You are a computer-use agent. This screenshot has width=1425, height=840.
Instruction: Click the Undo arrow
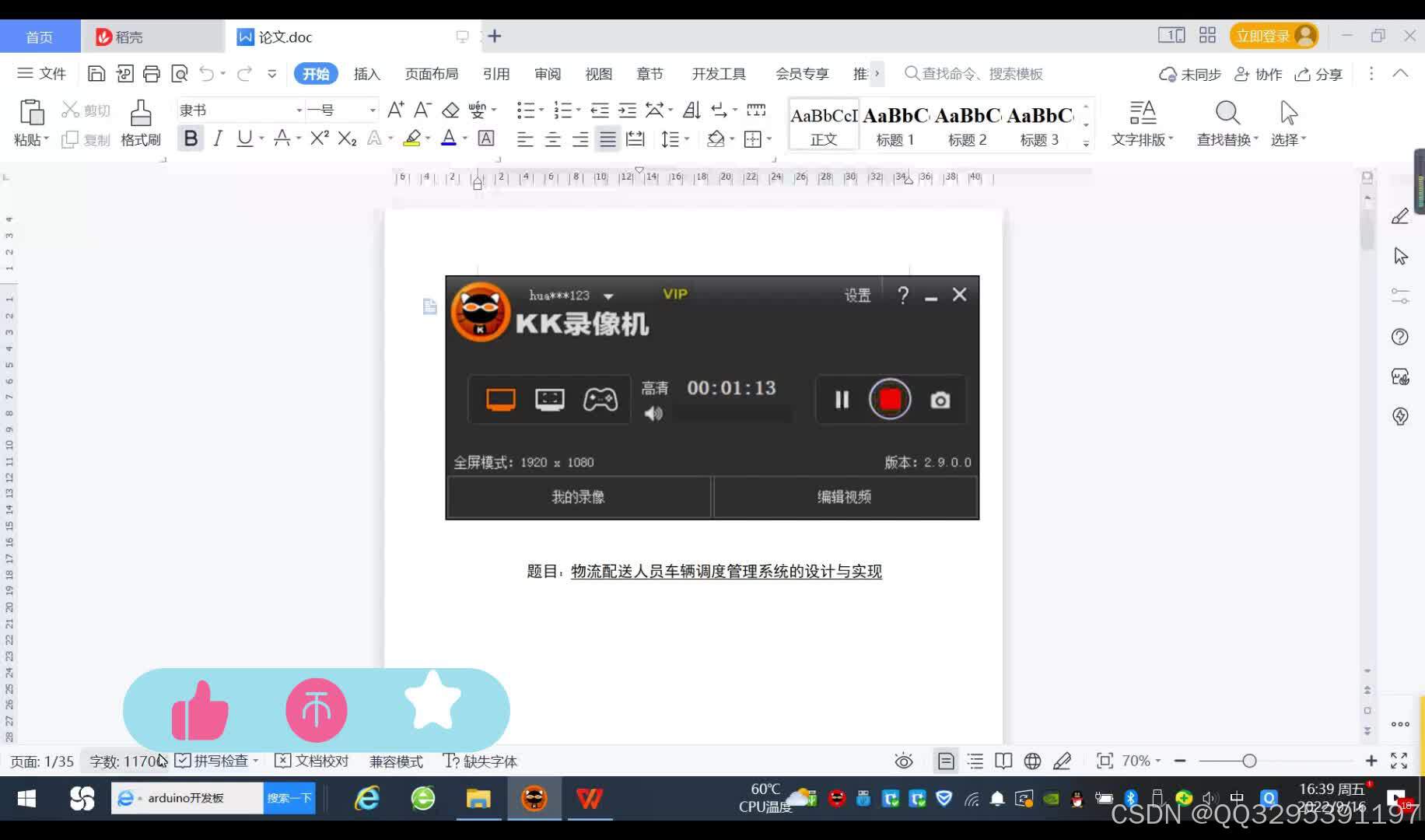tap(207, 74)
